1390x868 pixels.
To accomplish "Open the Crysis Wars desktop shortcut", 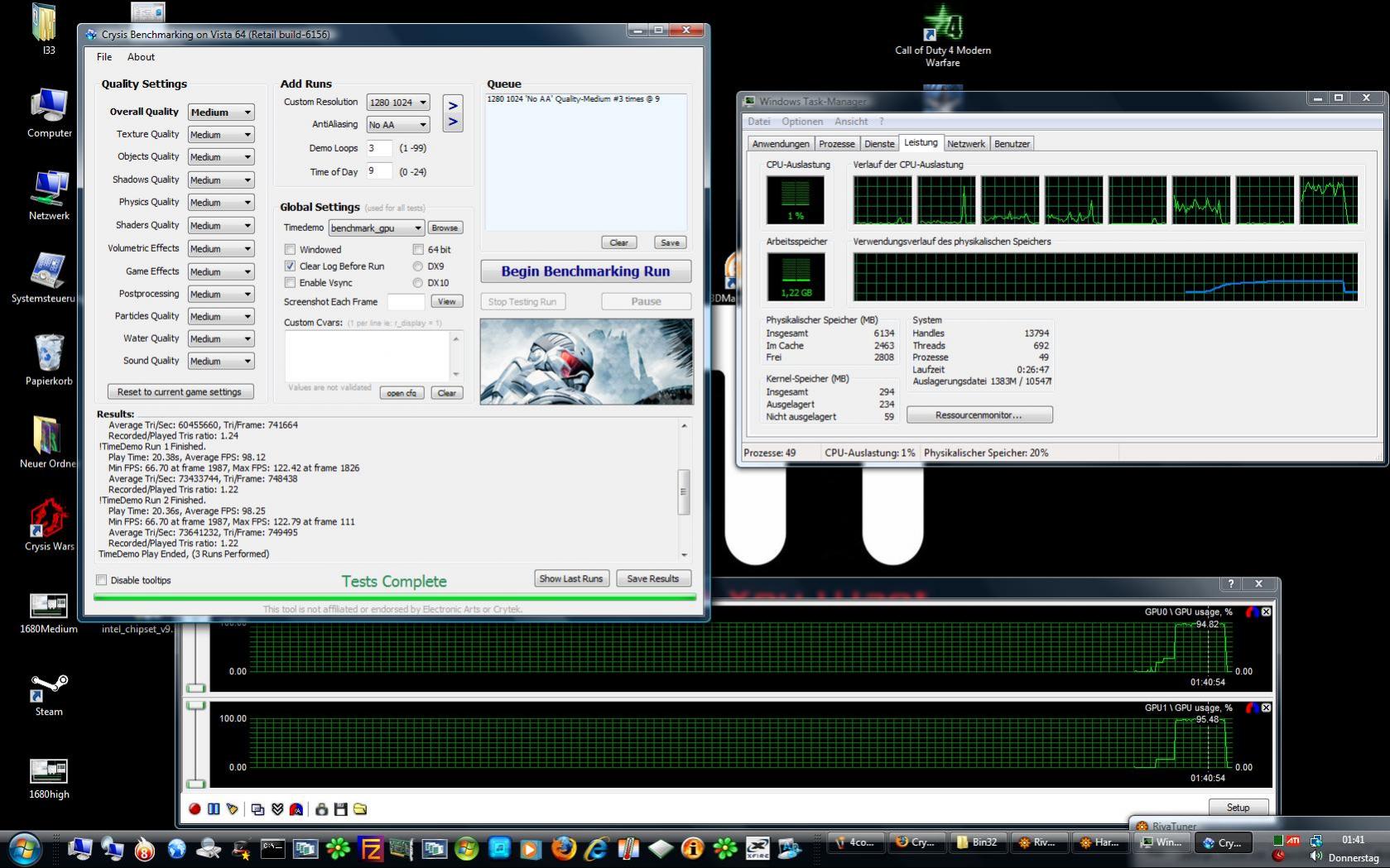I will (49, 525).
